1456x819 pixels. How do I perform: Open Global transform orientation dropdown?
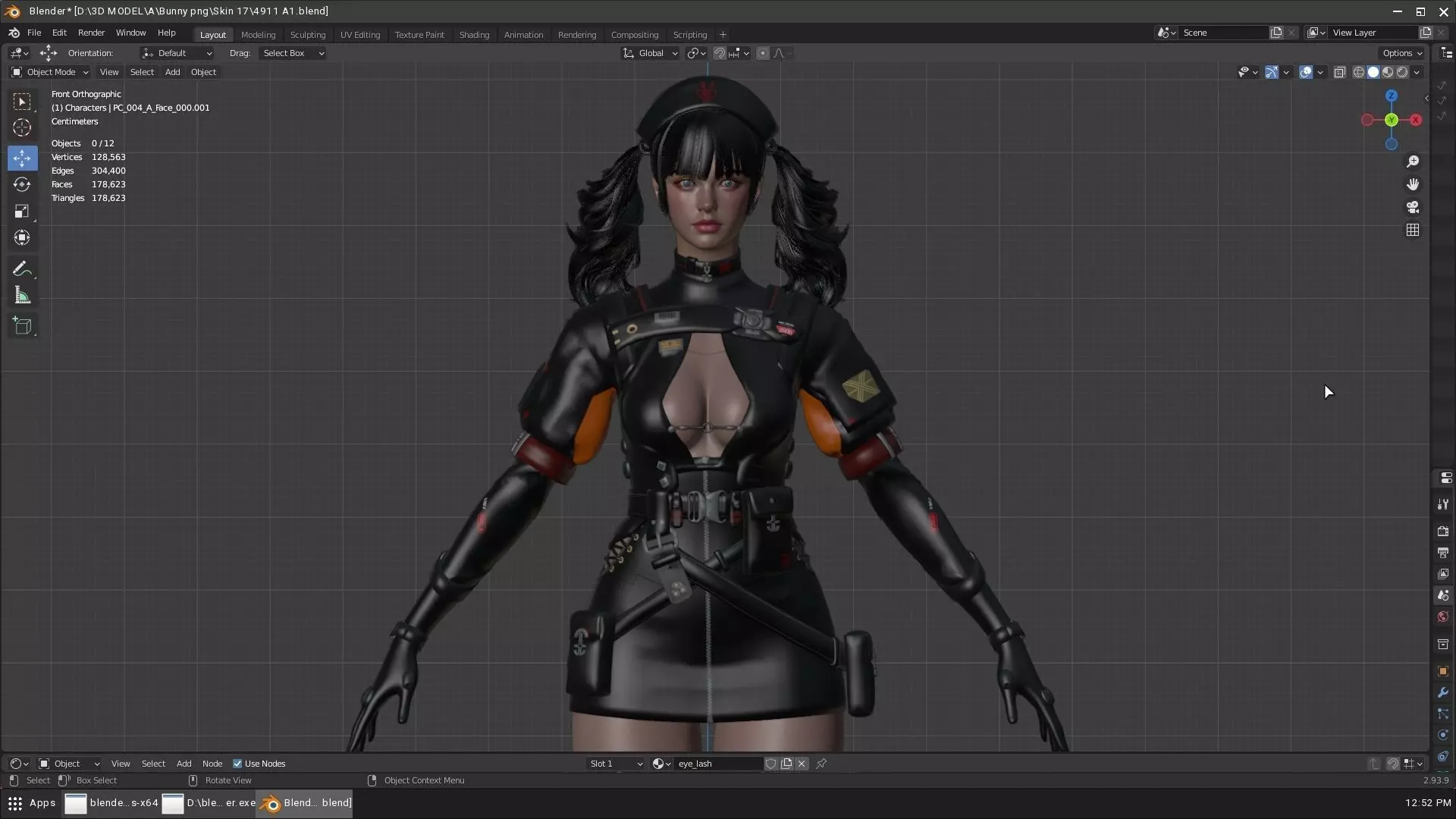tap(650, 53)
